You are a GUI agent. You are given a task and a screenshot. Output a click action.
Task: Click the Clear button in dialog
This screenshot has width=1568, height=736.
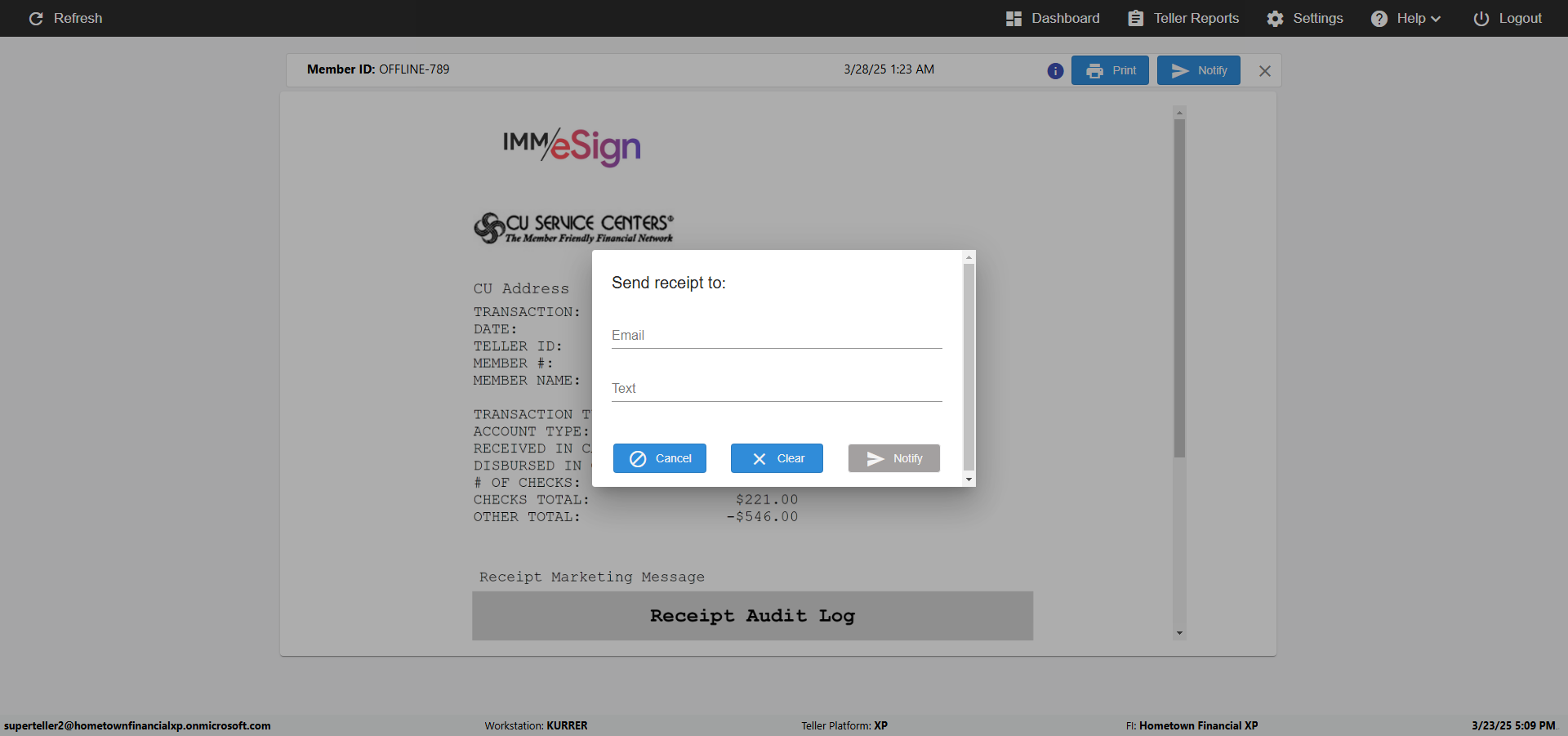(777, 458)
